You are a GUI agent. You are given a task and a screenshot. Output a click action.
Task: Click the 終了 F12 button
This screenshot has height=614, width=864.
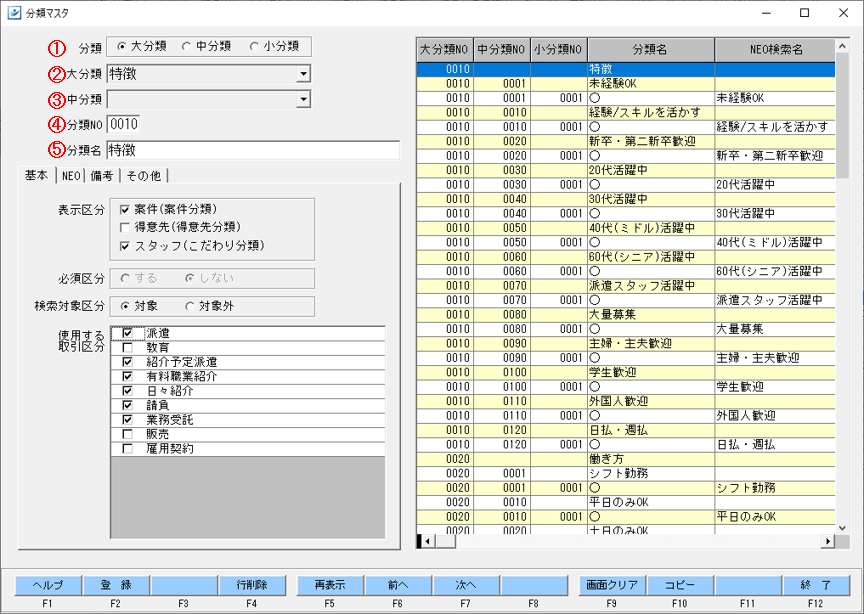pos(816,585)
